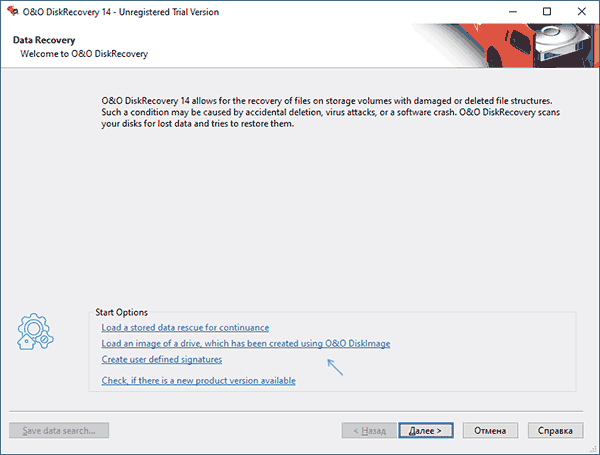Click the 'Save data search...' button

(x=59, y=431)
